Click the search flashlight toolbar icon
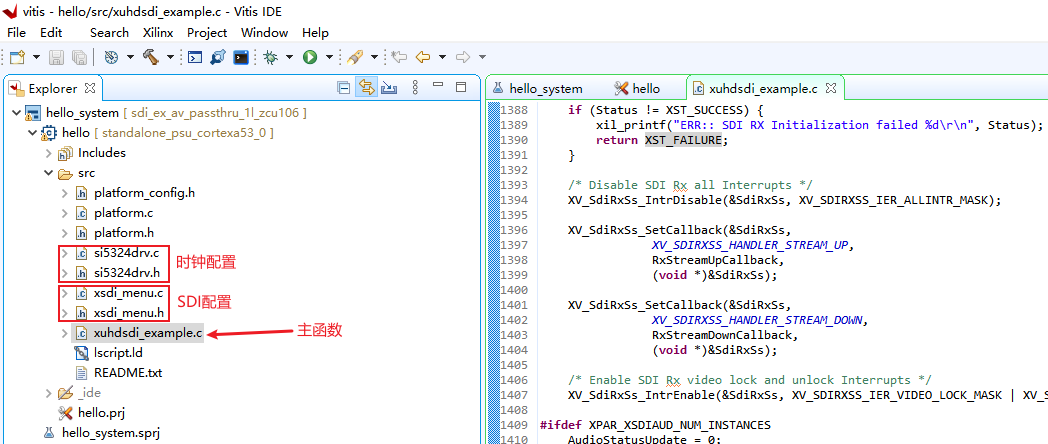Viewport: 1048px width, 444px height. pos(355,58)
